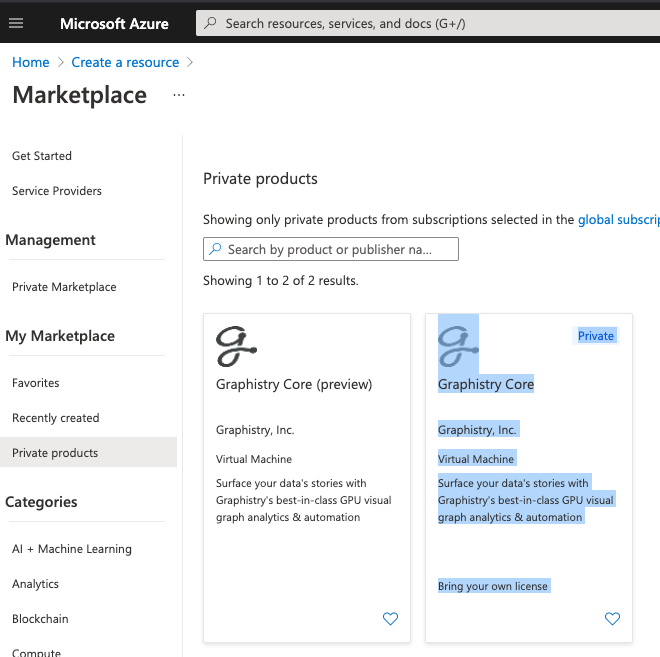Open Recently created list
This screenshot has height=657, width=660.
coord(56,418)
